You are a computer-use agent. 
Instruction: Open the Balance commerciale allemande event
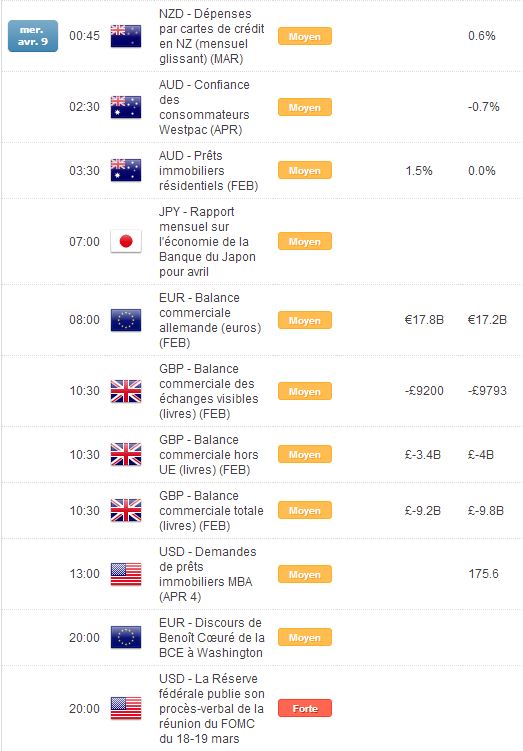click(210, 320)
